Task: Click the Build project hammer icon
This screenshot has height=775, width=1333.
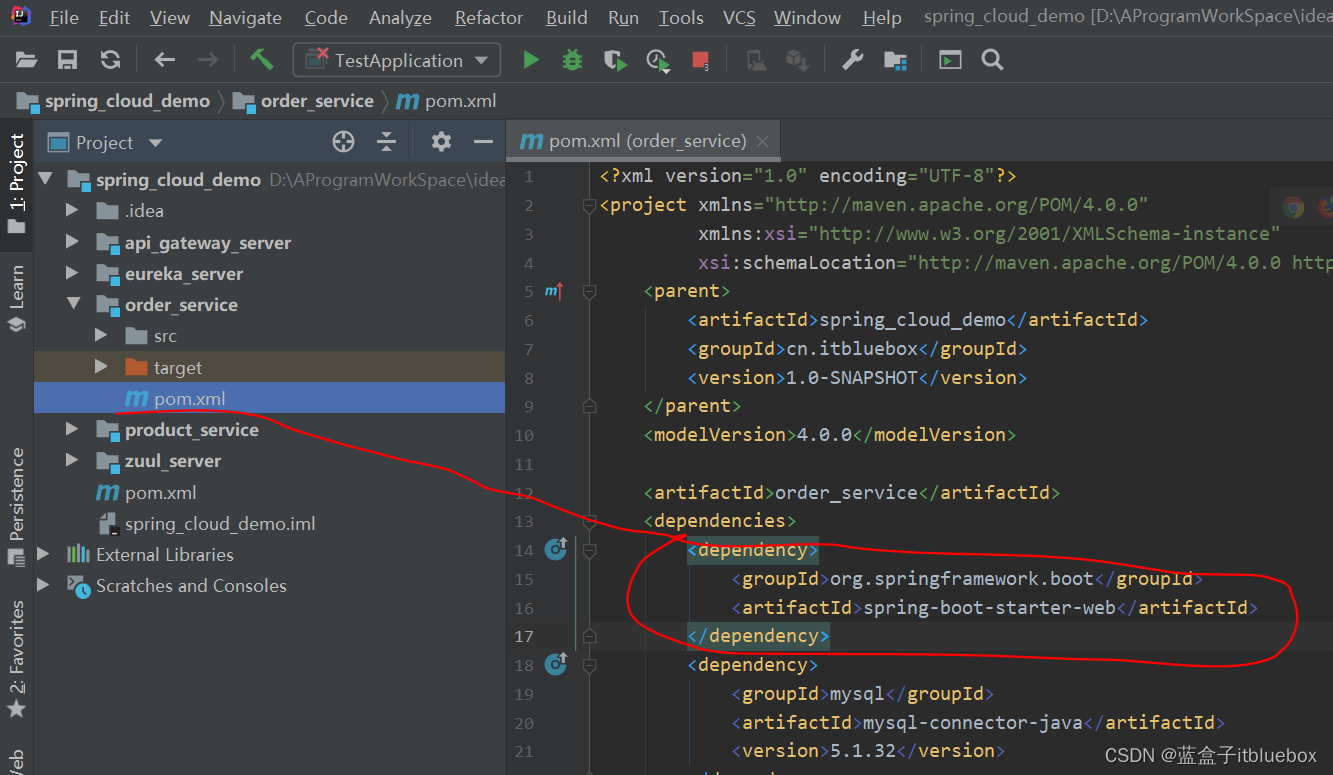Action: click(261, 60)
